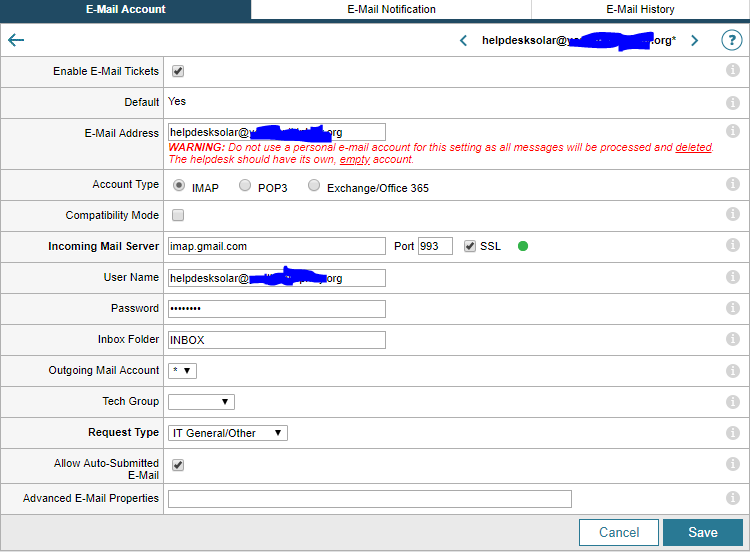
Task: Open Outgoing Mail Account dropdown
Action: pyautogui.click(x=182, y=371)
